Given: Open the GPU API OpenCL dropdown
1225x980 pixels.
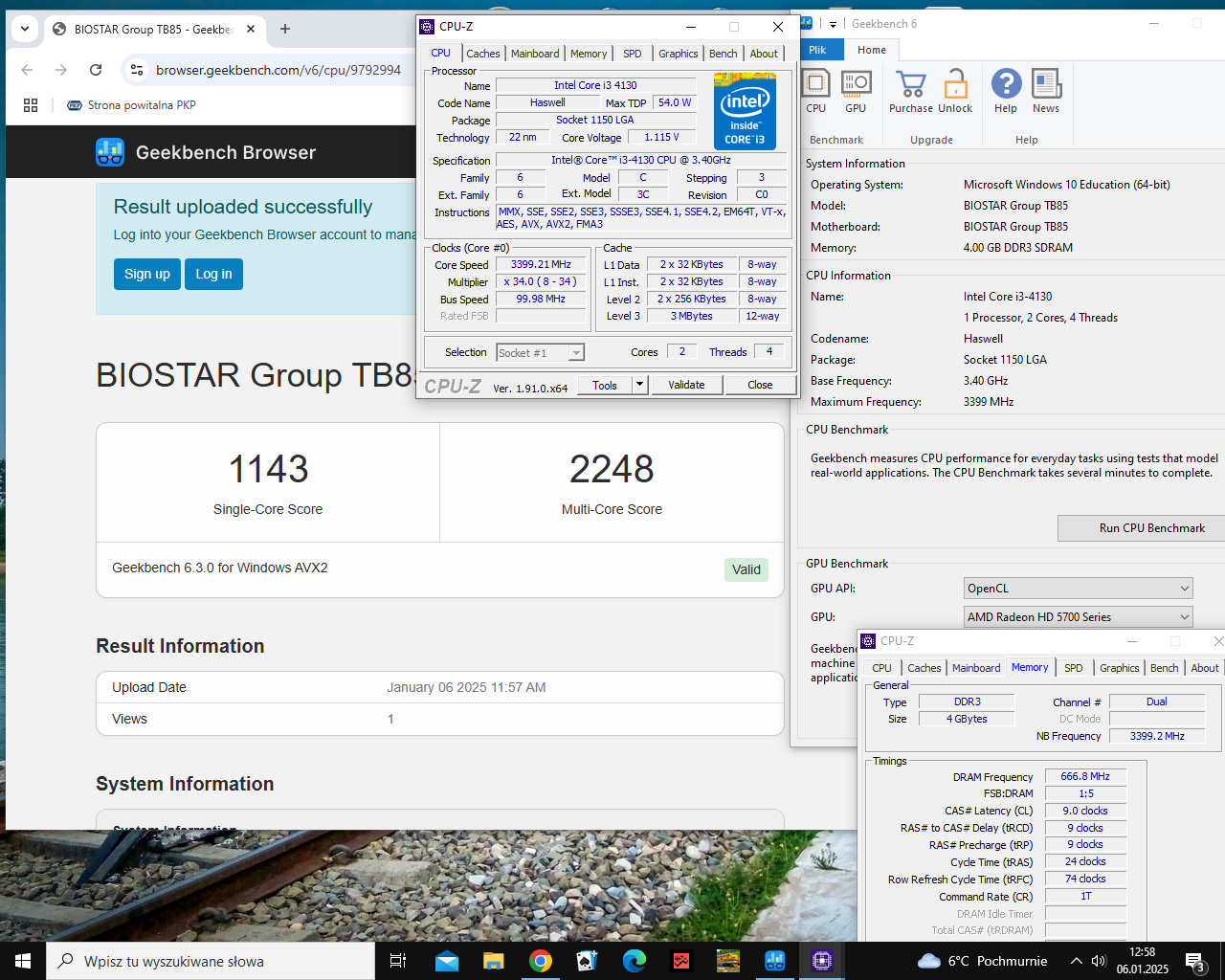Looking at the screenshot, I should 1079,589.
